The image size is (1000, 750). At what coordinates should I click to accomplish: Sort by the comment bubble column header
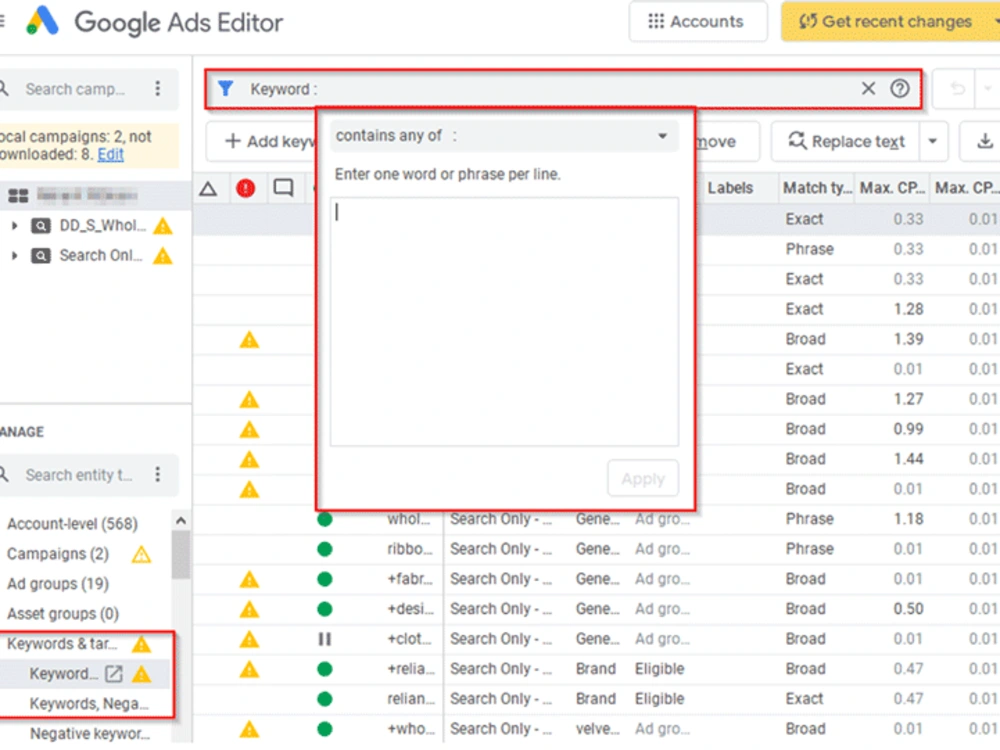point(283,188)
